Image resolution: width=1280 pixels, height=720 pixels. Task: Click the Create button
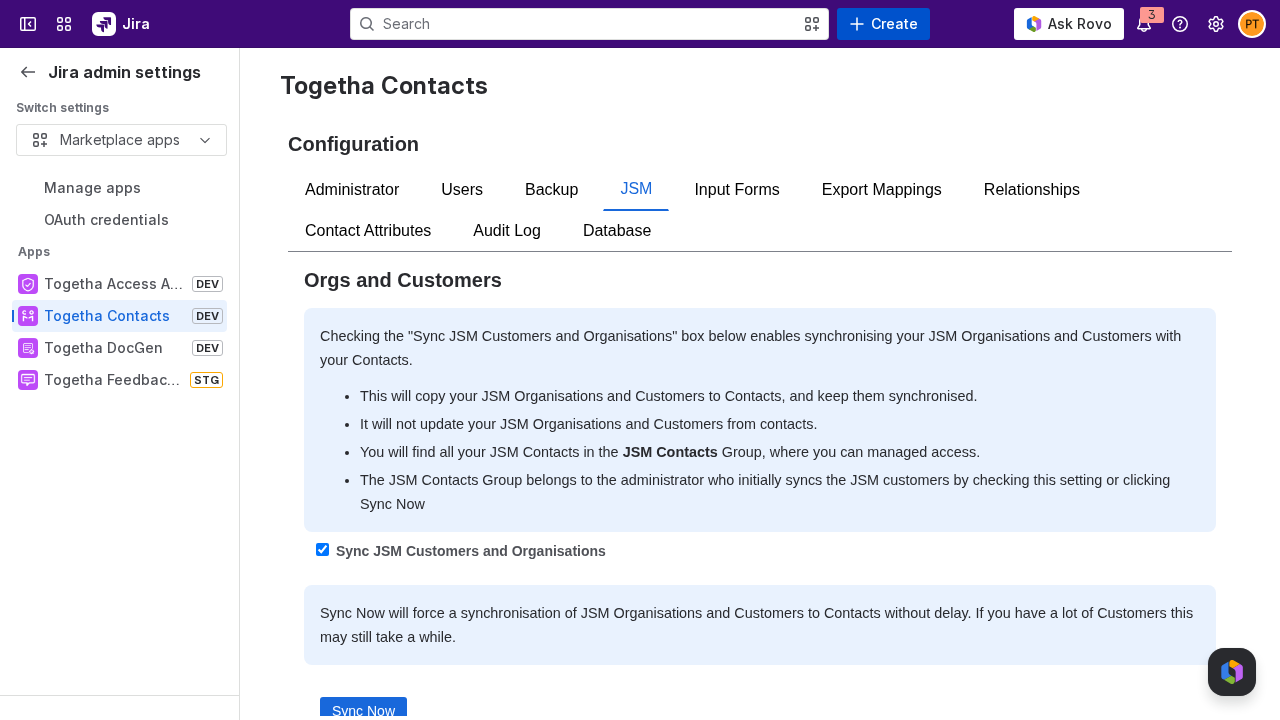click(883, 24)
